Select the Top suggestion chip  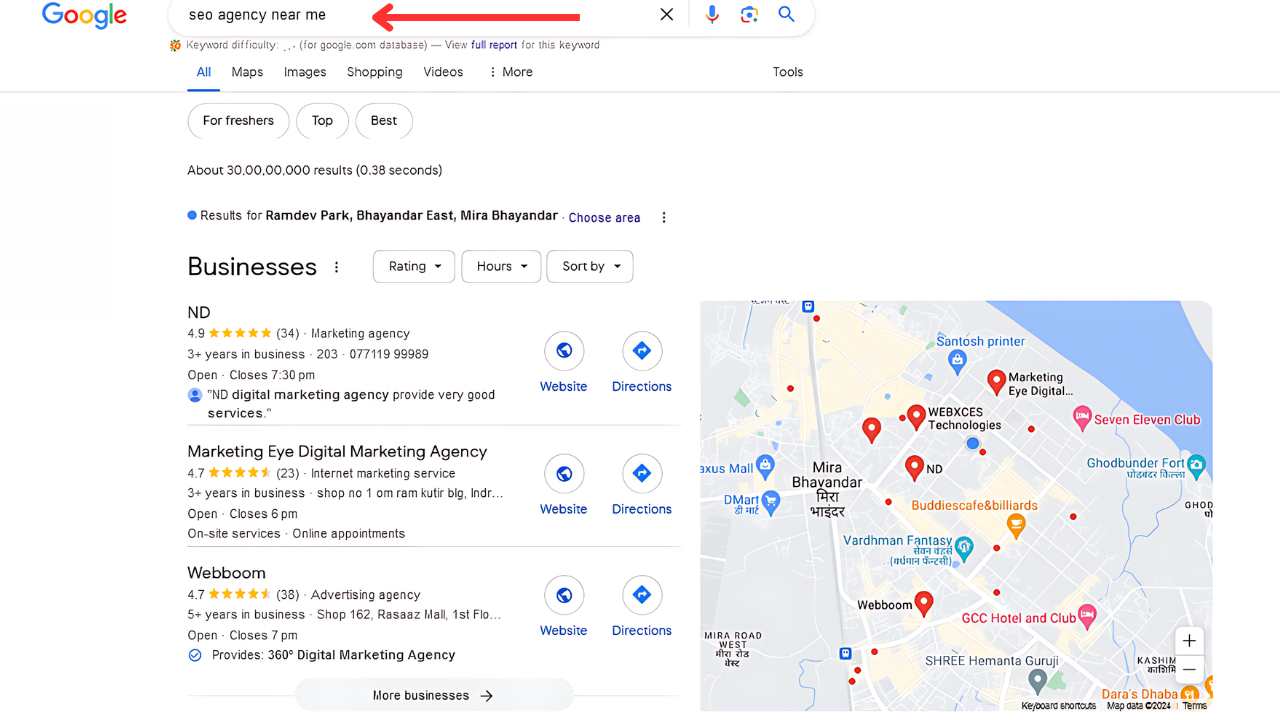coord(322,121)
